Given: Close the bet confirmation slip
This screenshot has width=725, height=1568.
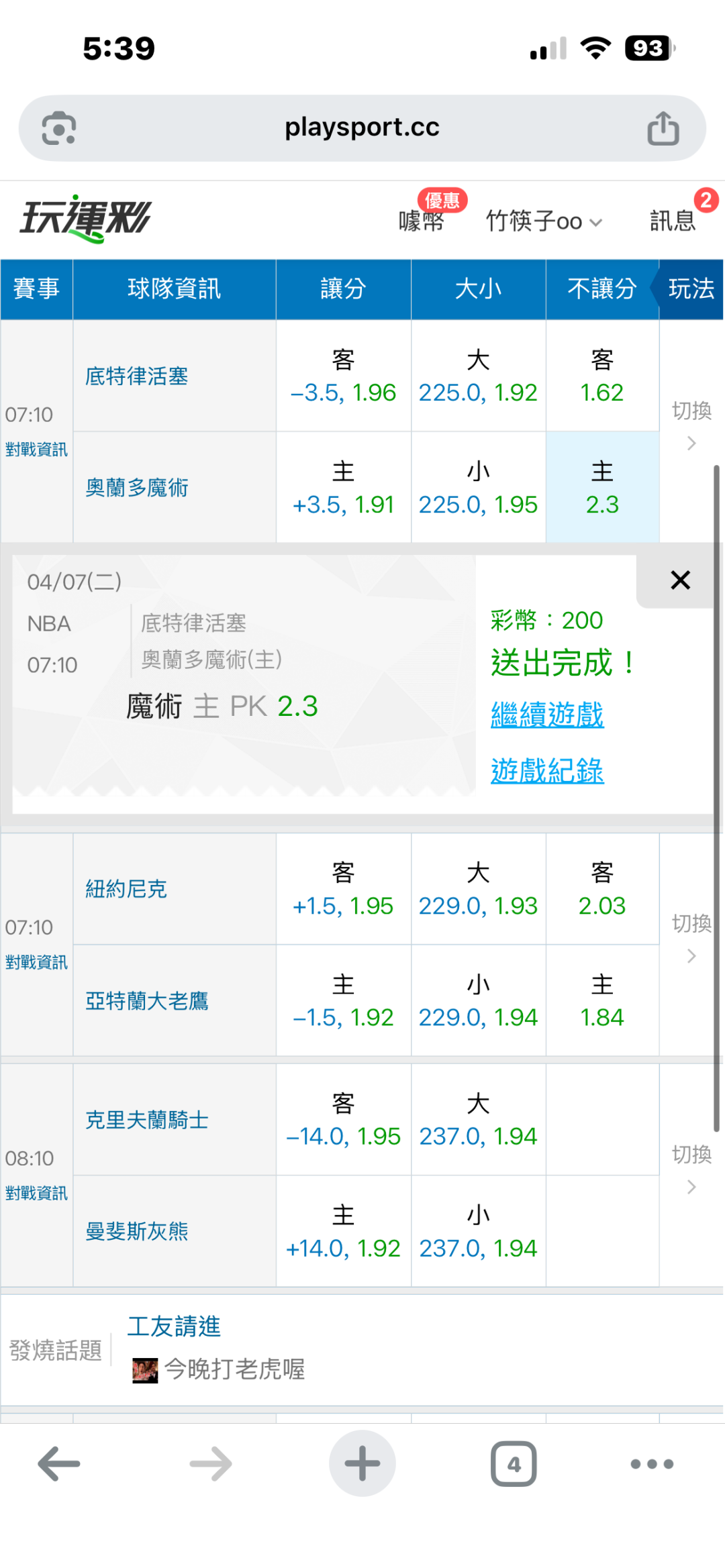Looking at the screenshot, I should 680,580.
